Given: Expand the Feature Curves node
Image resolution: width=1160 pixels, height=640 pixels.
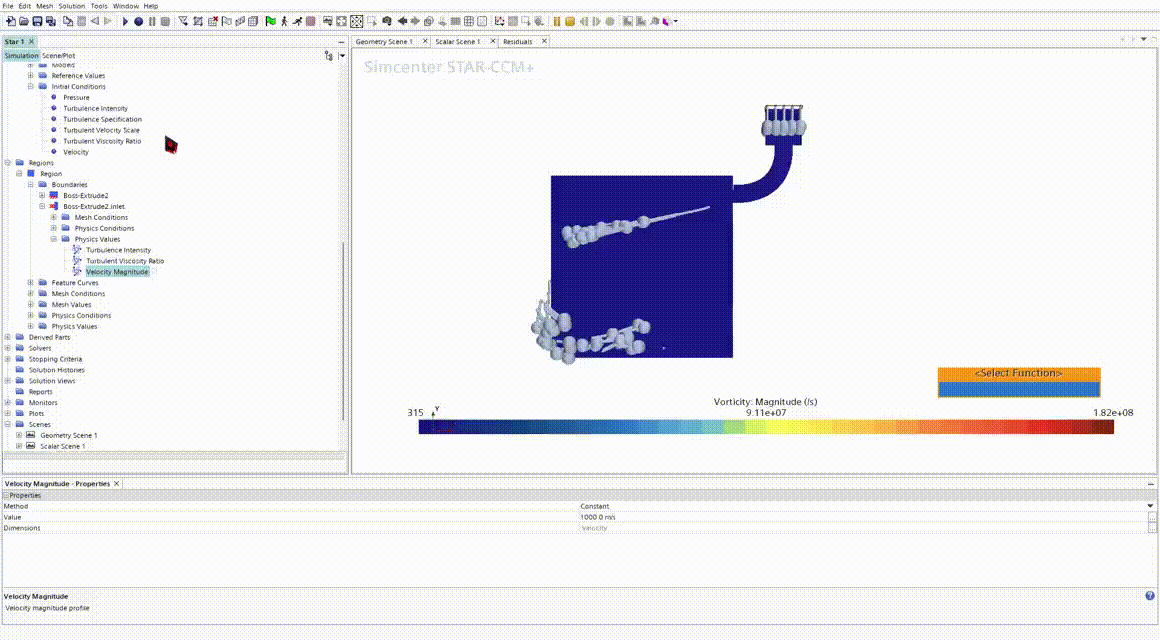Looking at the screenshot, I should [x=30, y=283].
